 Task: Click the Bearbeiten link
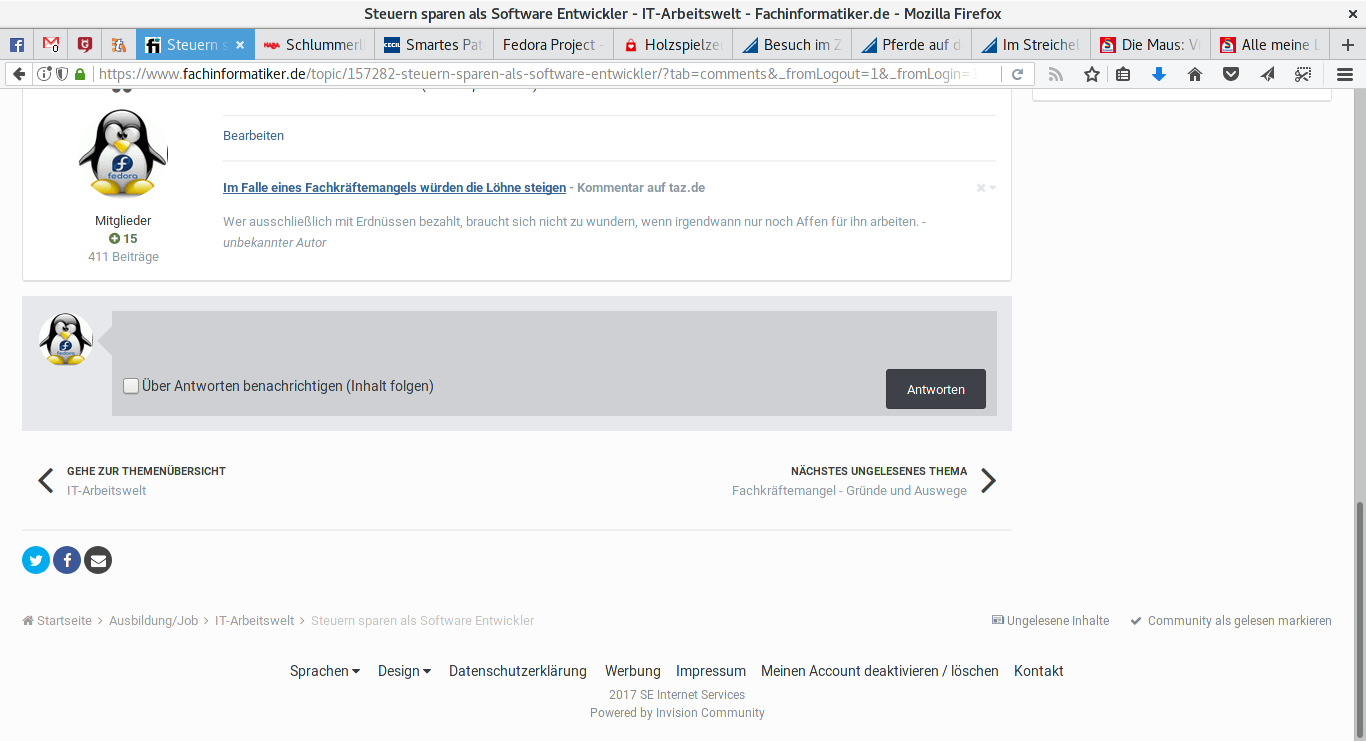point(253,135)
